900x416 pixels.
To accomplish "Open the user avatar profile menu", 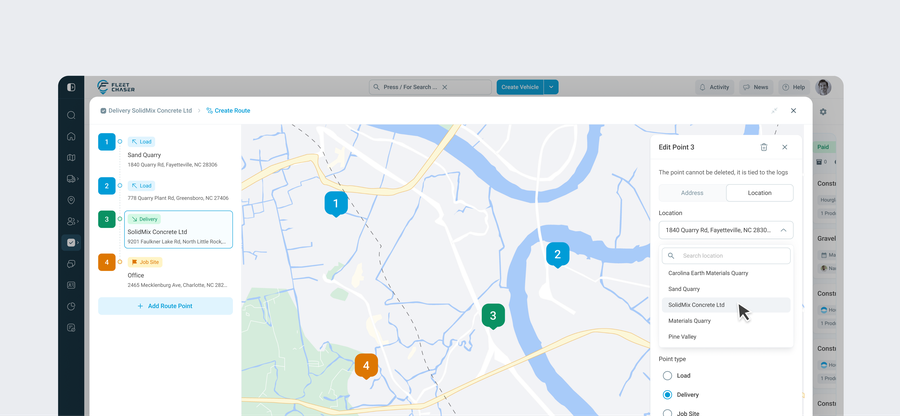I will 823,87.
